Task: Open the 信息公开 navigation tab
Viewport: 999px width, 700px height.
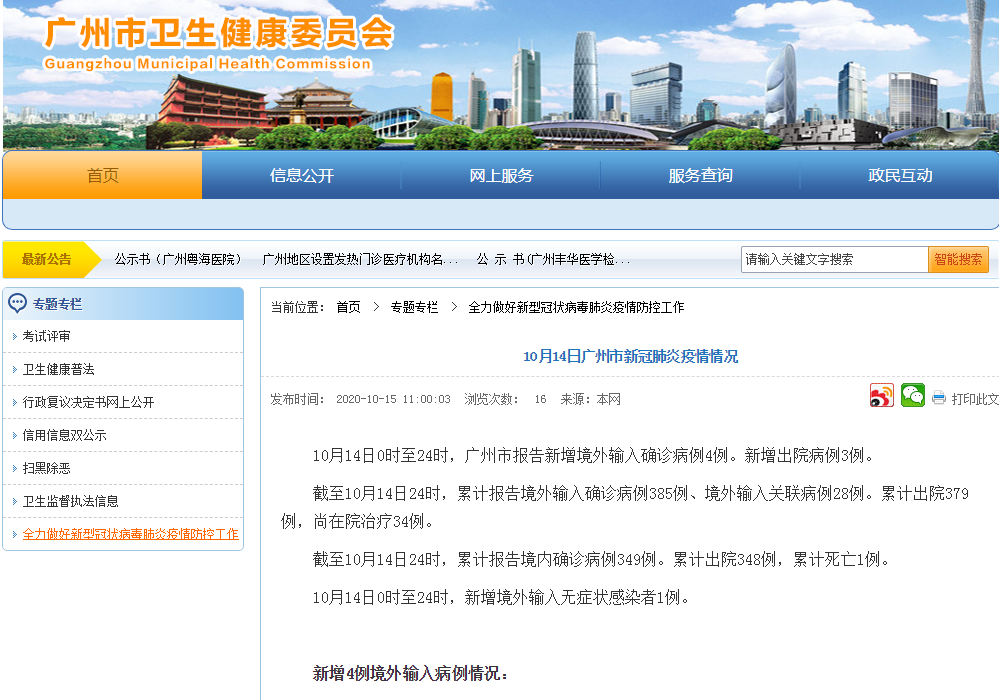Action: pos(301,175)
